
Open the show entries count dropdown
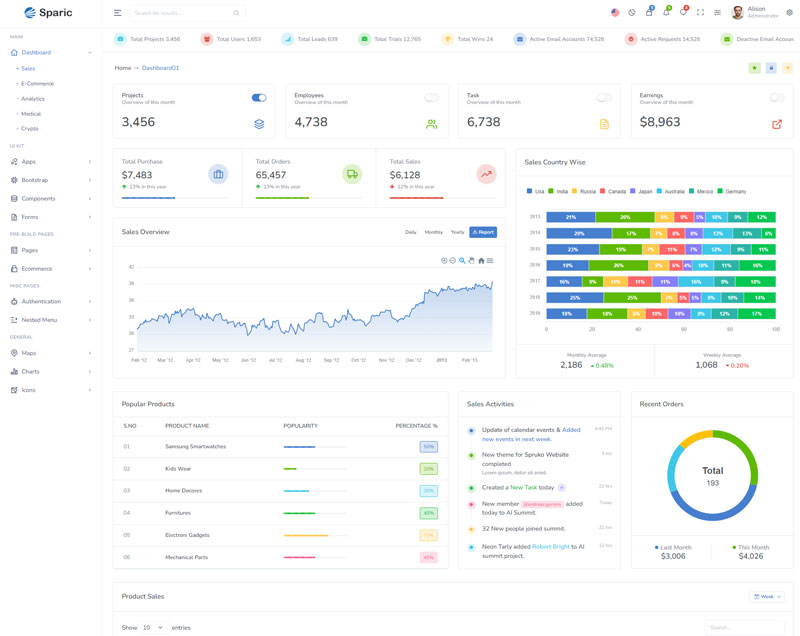click(154, 627)
